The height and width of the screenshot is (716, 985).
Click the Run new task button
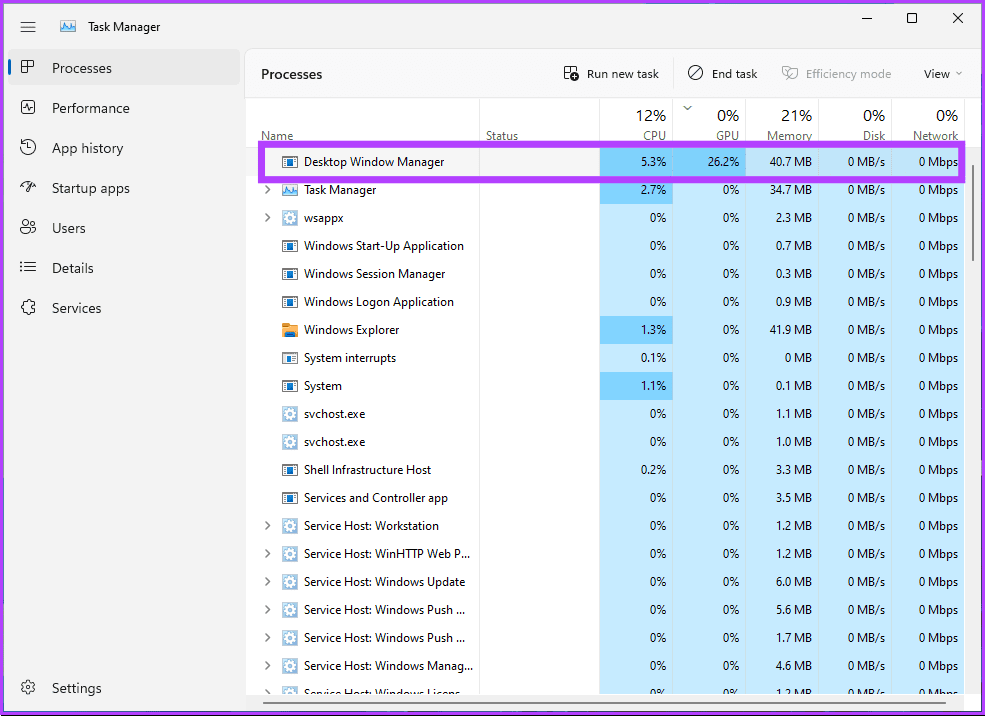tap(611, 73)
